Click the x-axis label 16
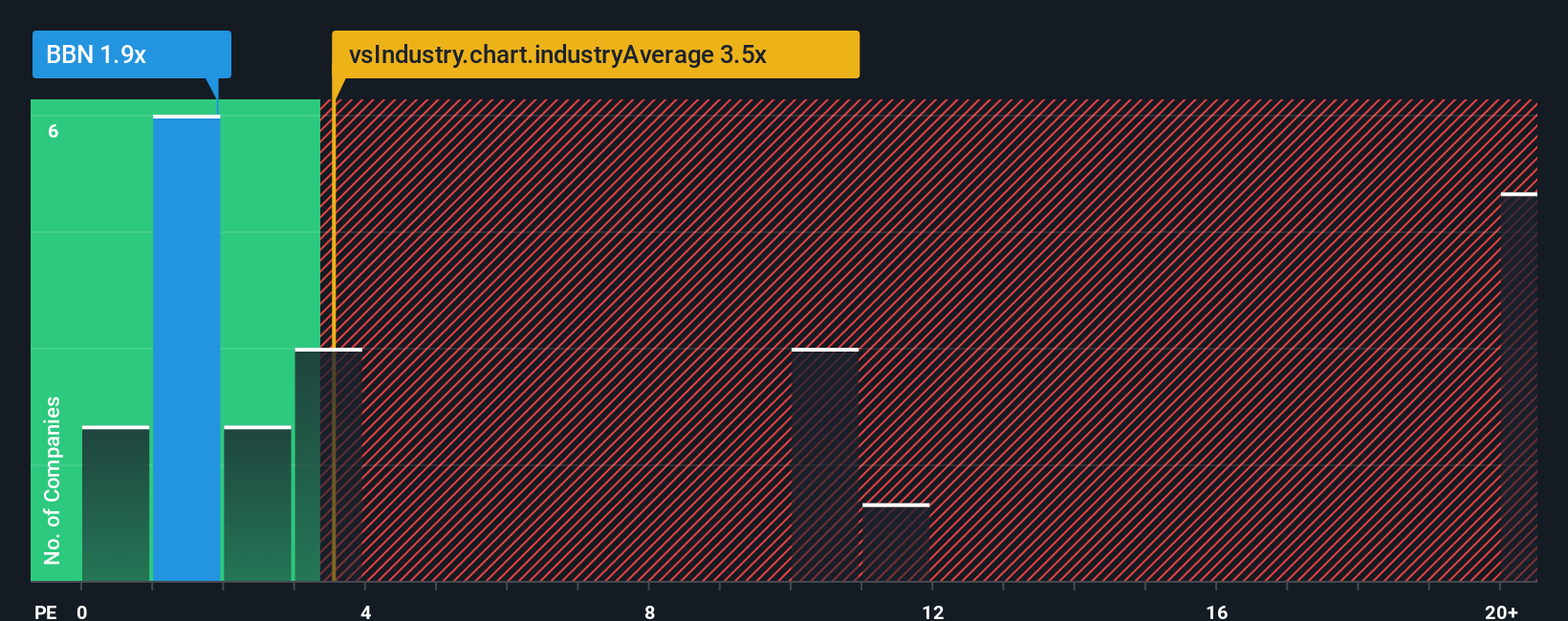This screenshot has width=1568, height=621. coord(1217,611)
